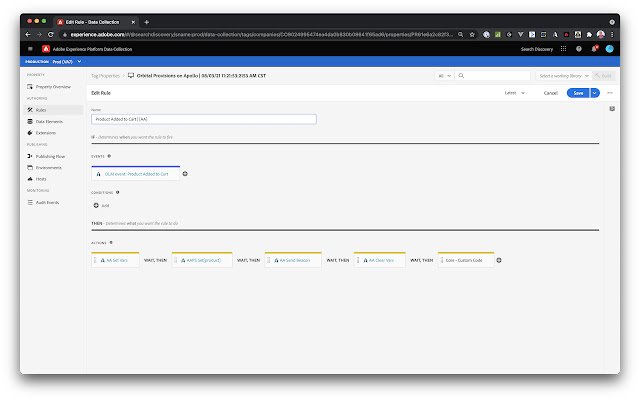
Task: Click the Publishing Flow icon
Action: pyautogui.click(x=30, y=156)
